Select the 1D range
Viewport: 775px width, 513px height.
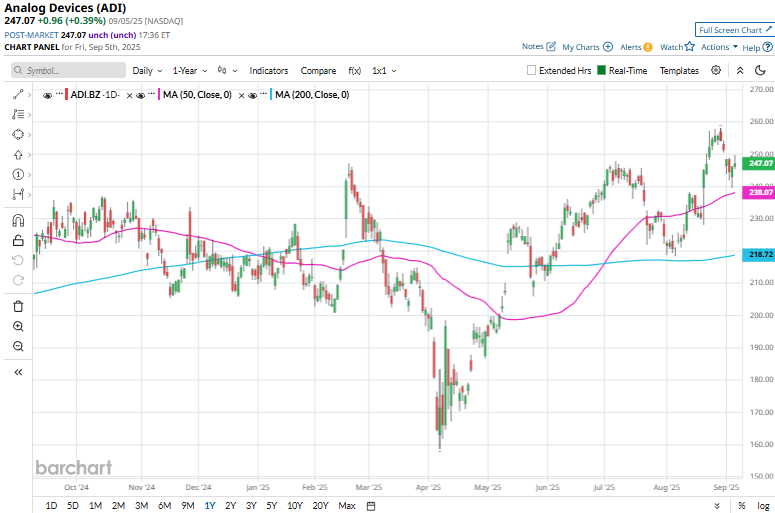[x=51, y=506]
